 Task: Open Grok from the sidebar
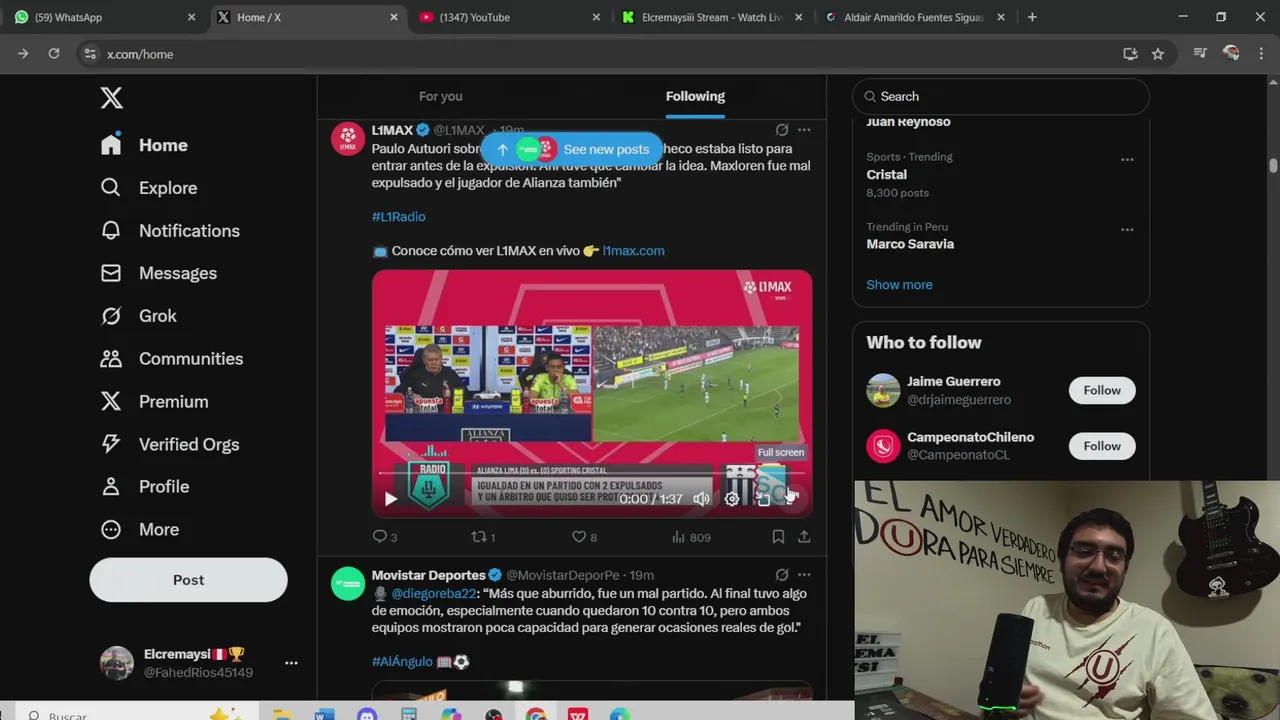pos(138,316)
